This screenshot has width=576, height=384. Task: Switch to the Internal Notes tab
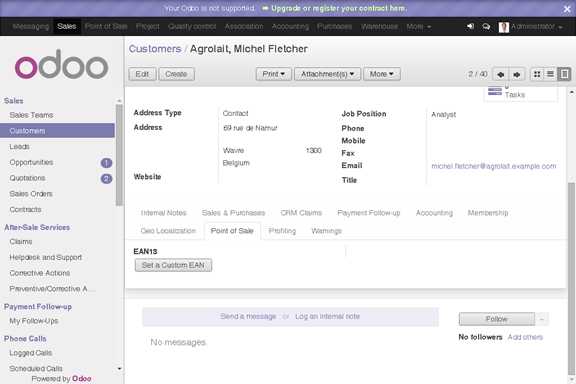pos(163,213)
